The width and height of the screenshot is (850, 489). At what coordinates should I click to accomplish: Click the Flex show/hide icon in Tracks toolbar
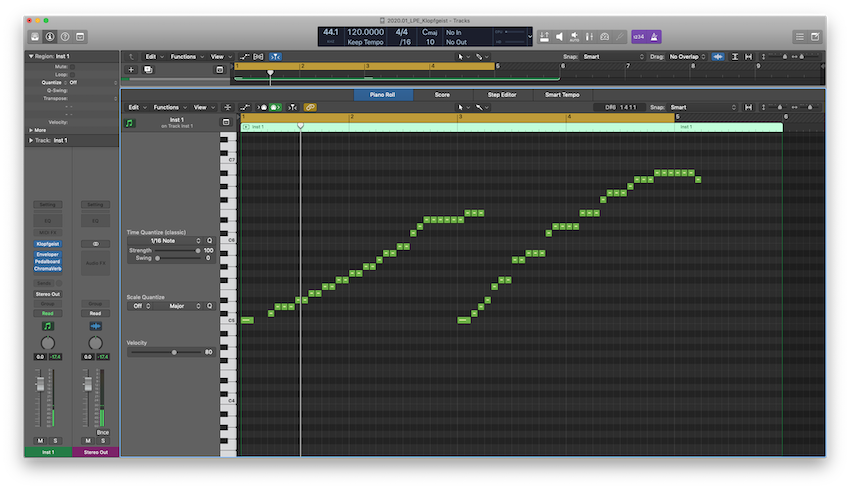259,56
